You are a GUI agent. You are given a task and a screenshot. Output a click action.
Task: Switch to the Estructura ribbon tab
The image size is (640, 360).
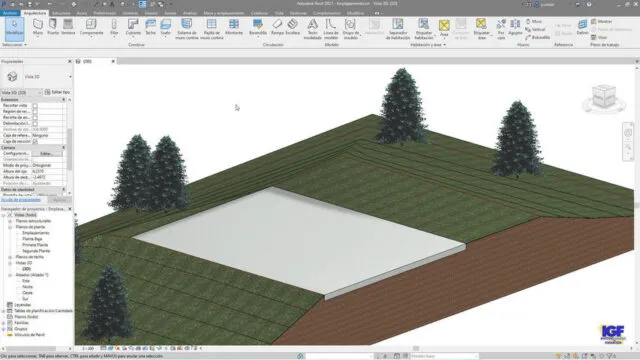[61, 13]
